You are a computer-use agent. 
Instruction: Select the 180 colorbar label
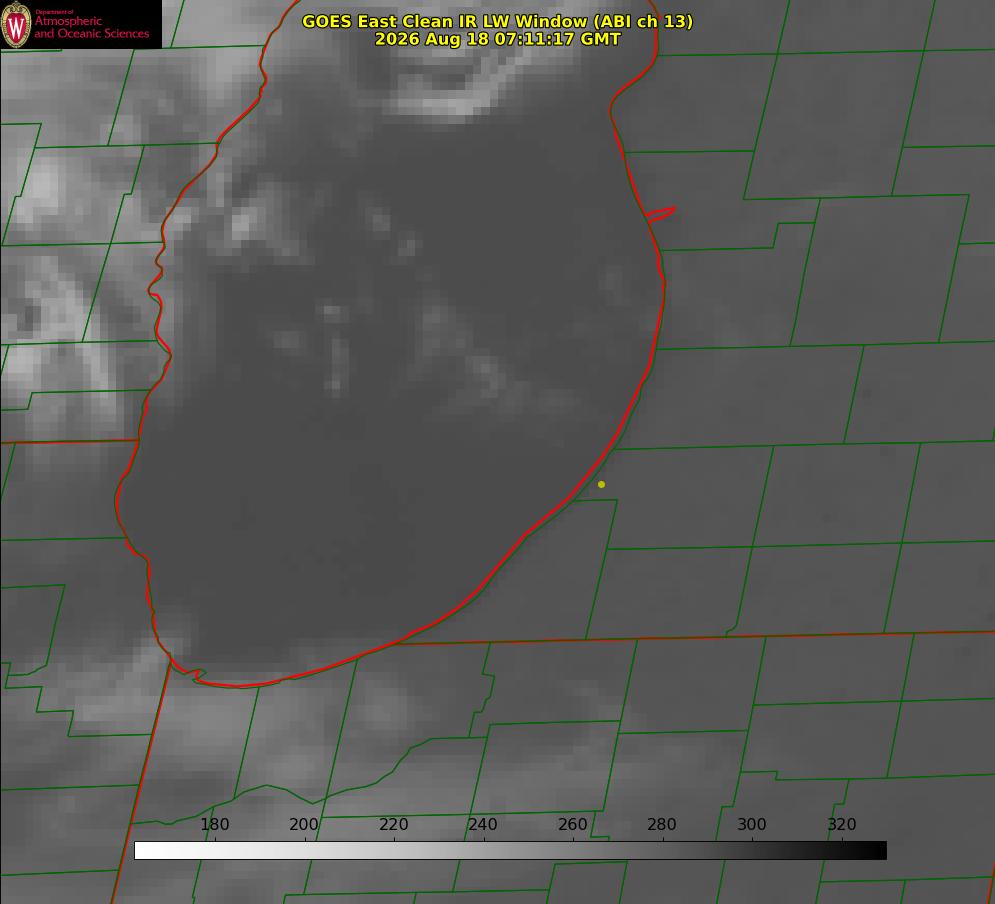point(214,824)
